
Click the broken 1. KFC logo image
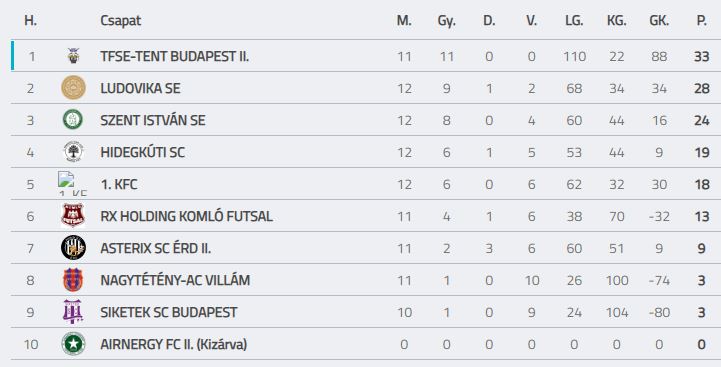click(72, 184)
